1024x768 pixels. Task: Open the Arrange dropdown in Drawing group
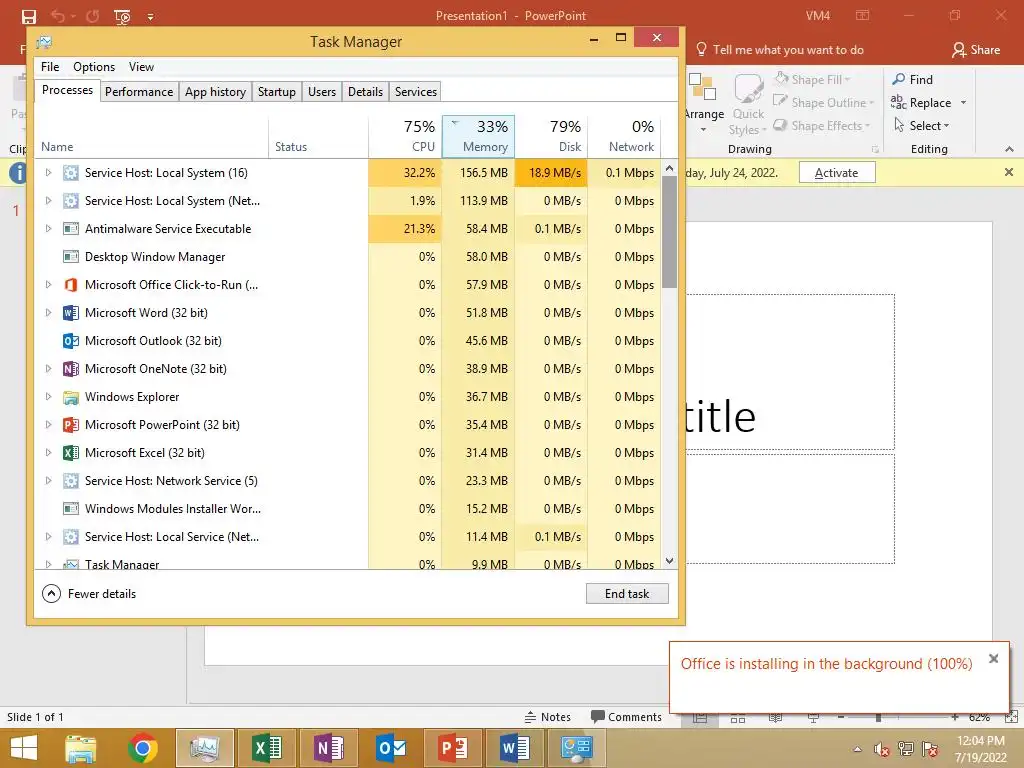[703, 103]
